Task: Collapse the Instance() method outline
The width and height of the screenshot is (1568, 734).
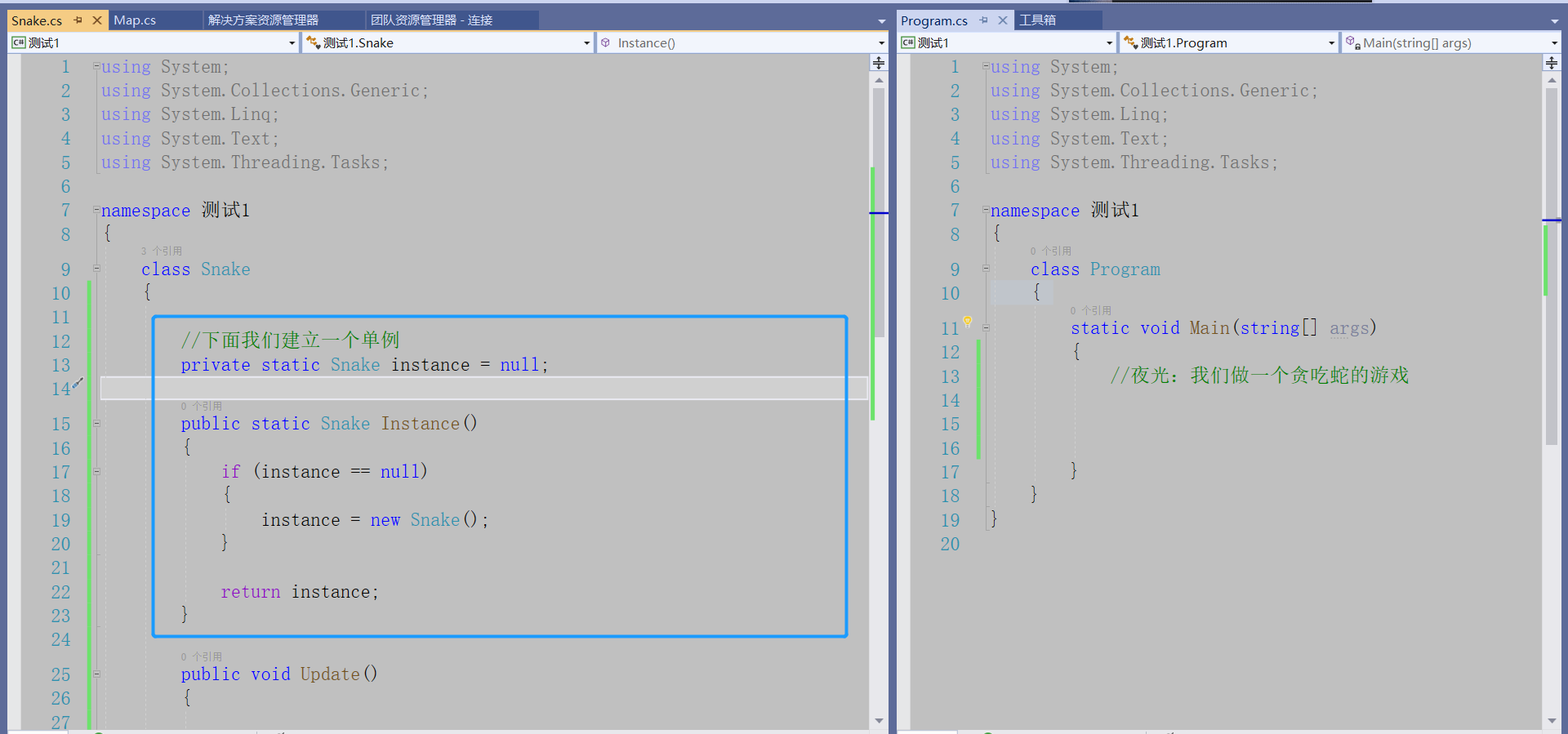Action: coord(96,423)
